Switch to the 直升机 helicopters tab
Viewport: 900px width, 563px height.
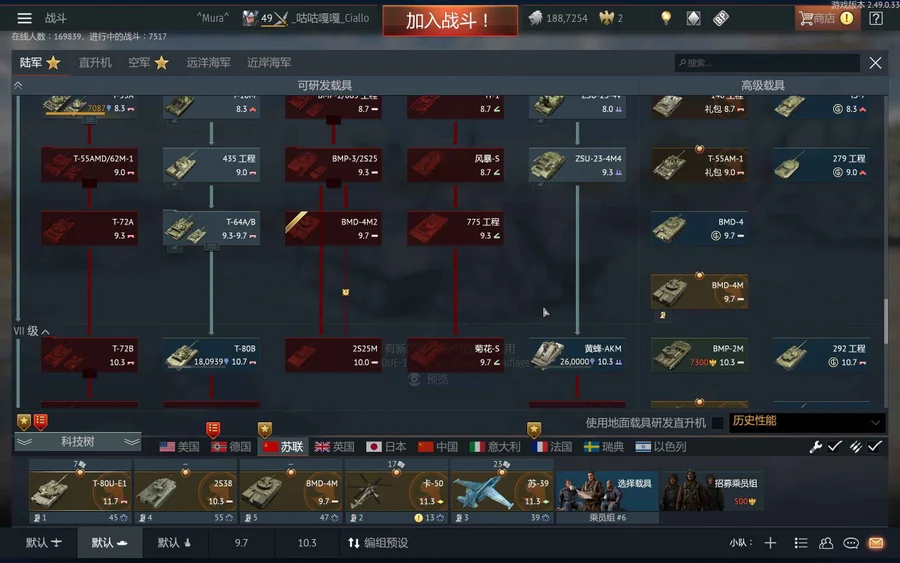[95, 63]
